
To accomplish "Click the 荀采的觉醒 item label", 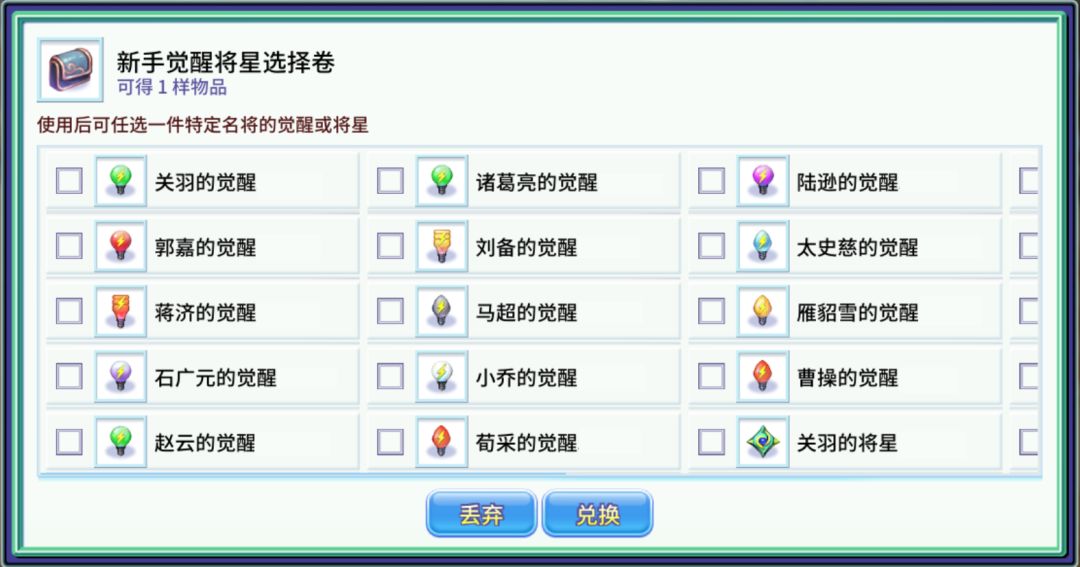I will click(x=526, y=443).
